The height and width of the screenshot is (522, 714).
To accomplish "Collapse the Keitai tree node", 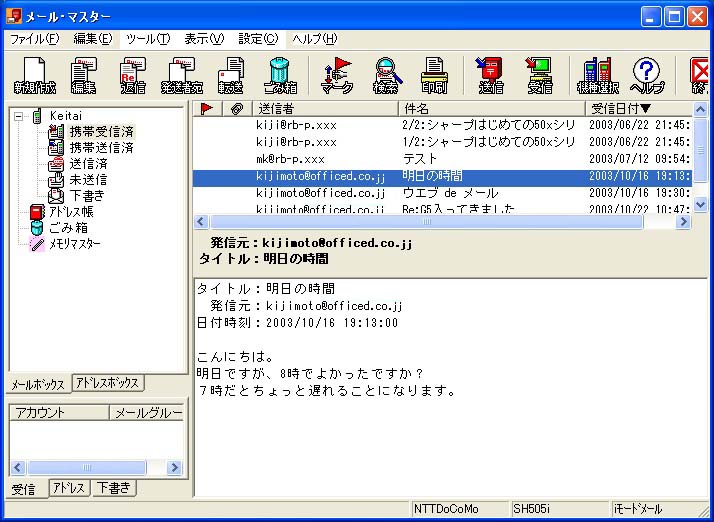I will click(19, 116).
